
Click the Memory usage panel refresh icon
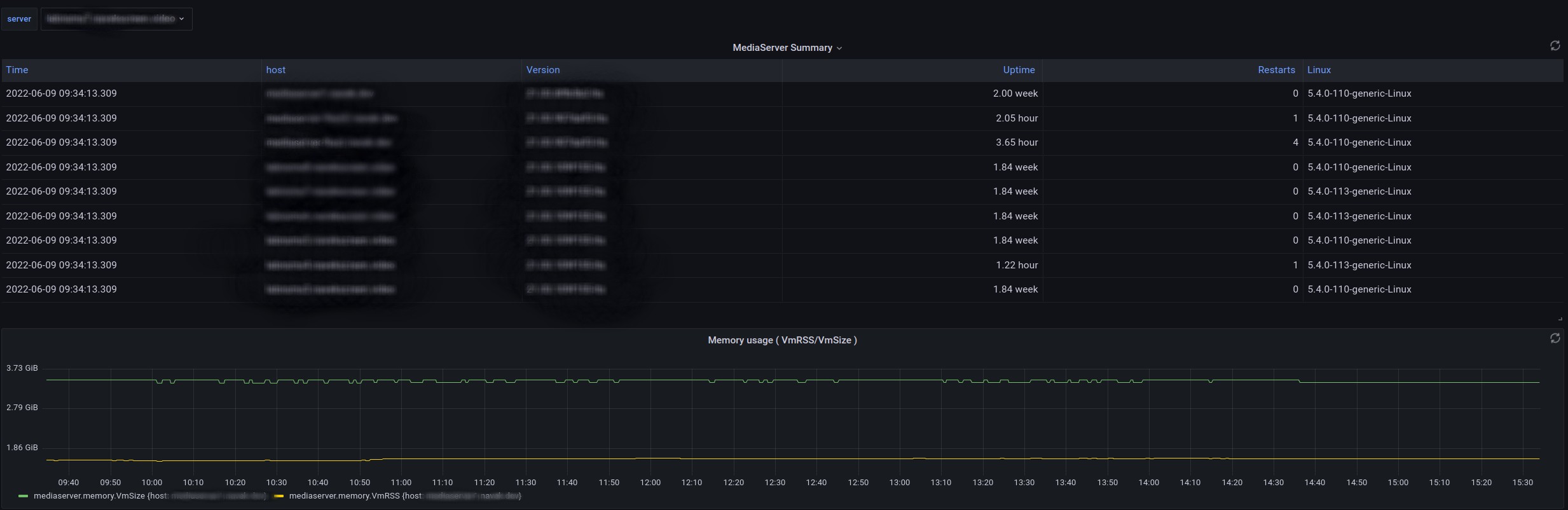pos(1555,338)
